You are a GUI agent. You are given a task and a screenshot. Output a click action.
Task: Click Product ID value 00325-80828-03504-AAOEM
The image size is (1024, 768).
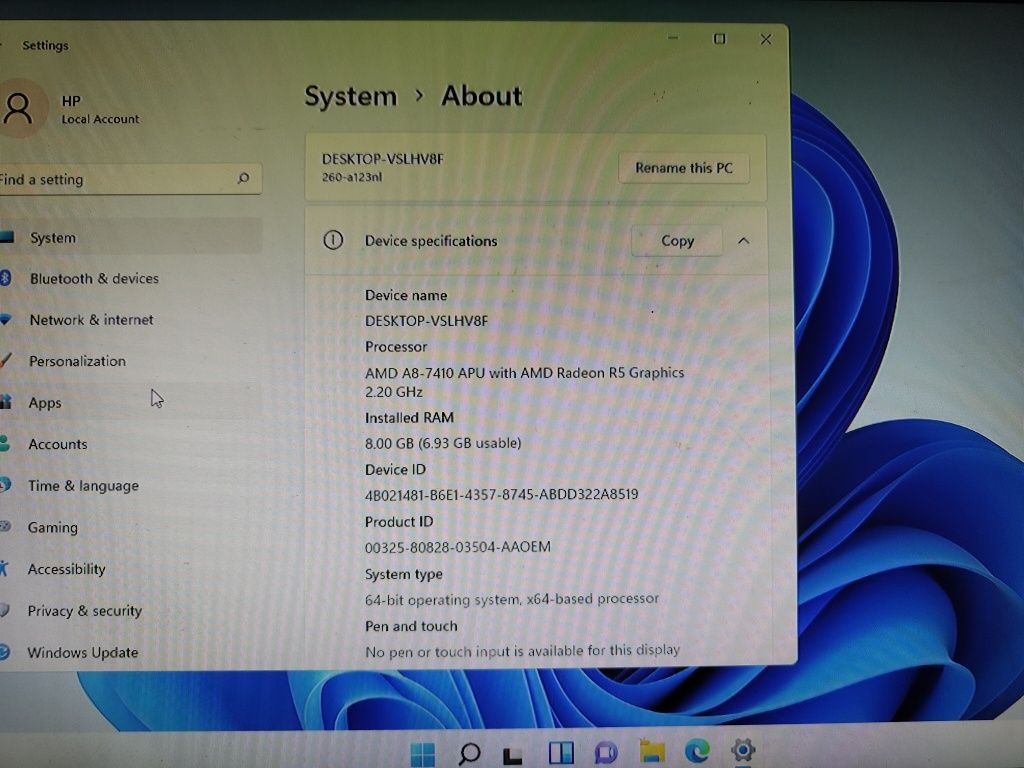(x=458, y=547)
